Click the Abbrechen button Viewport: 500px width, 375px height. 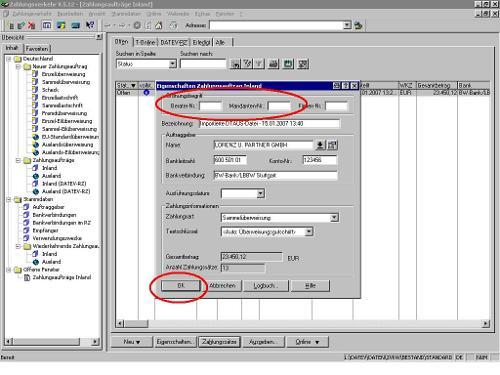[223, 286]
